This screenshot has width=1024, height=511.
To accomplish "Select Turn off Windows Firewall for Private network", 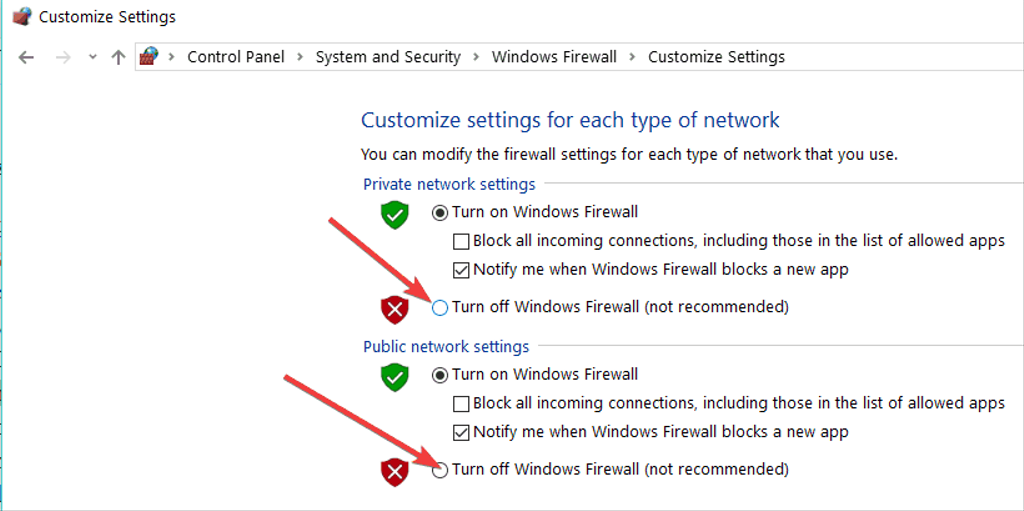I will pyautogui.click(x=440, y=307).
